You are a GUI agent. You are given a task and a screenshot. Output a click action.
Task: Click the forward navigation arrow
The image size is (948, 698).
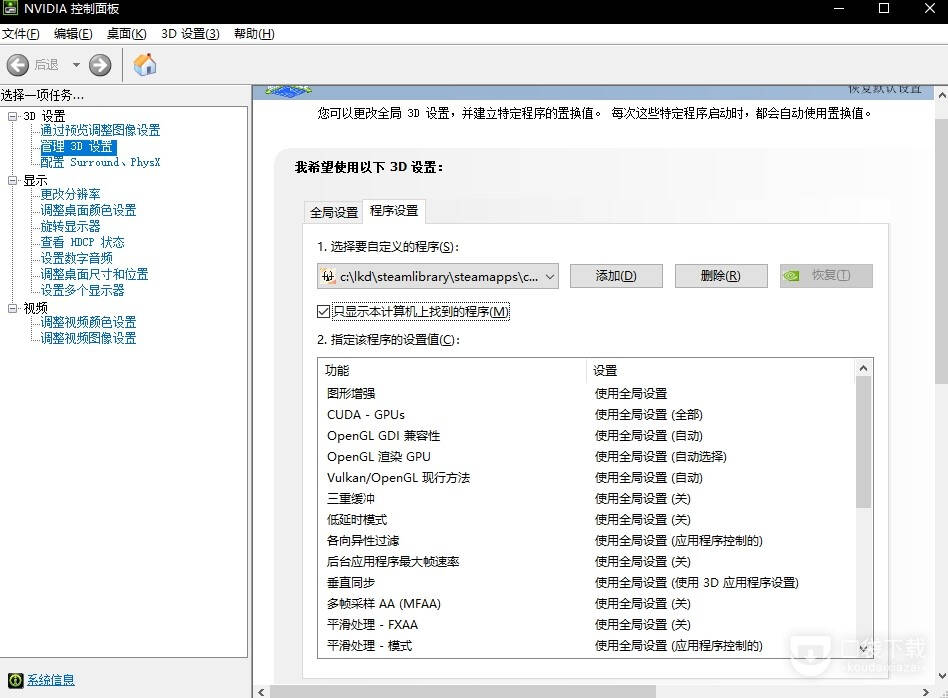pyautogui.click(x=97, y=64)
